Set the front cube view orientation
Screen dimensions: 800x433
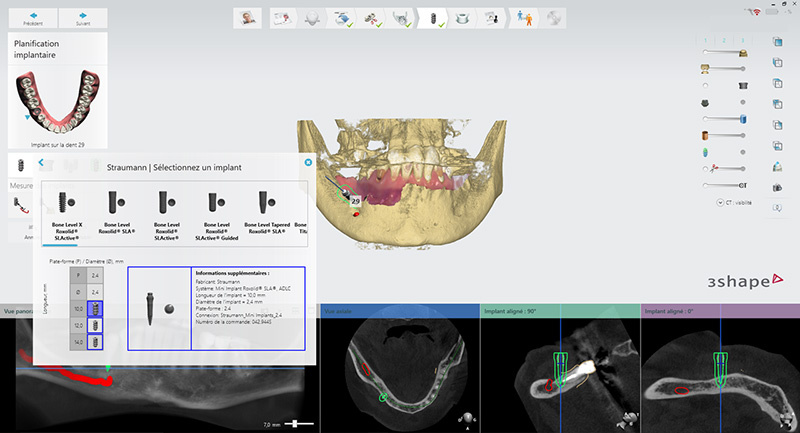click(x=778, y=42)
